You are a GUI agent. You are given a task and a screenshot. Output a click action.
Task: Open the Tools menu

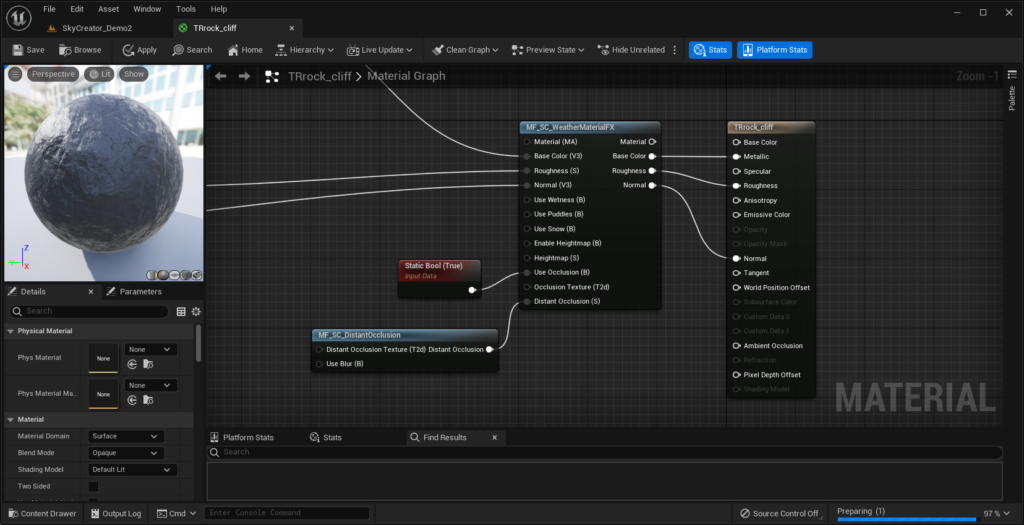[x=185, y=9]
